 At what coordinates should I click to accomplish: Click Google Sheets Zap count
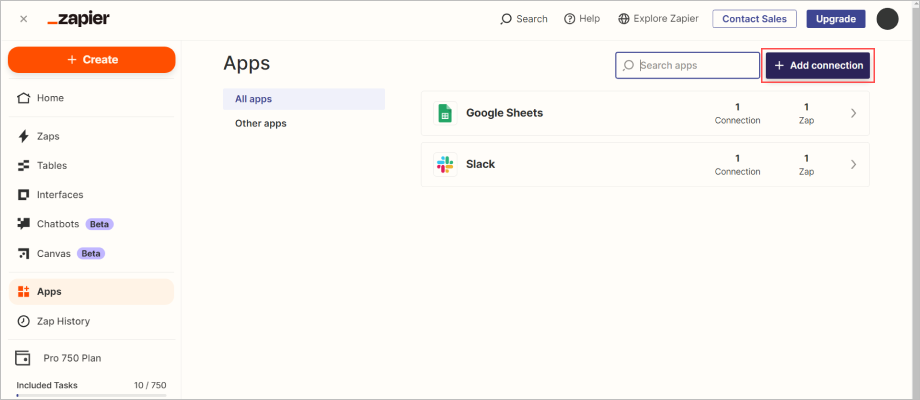tap(806, 114)
